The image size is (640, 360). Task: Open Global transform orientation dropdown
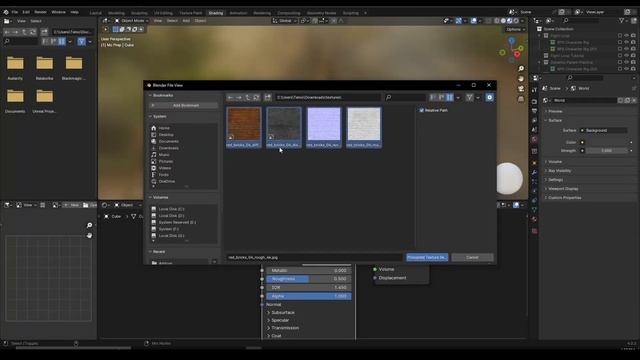coord(284,21)
